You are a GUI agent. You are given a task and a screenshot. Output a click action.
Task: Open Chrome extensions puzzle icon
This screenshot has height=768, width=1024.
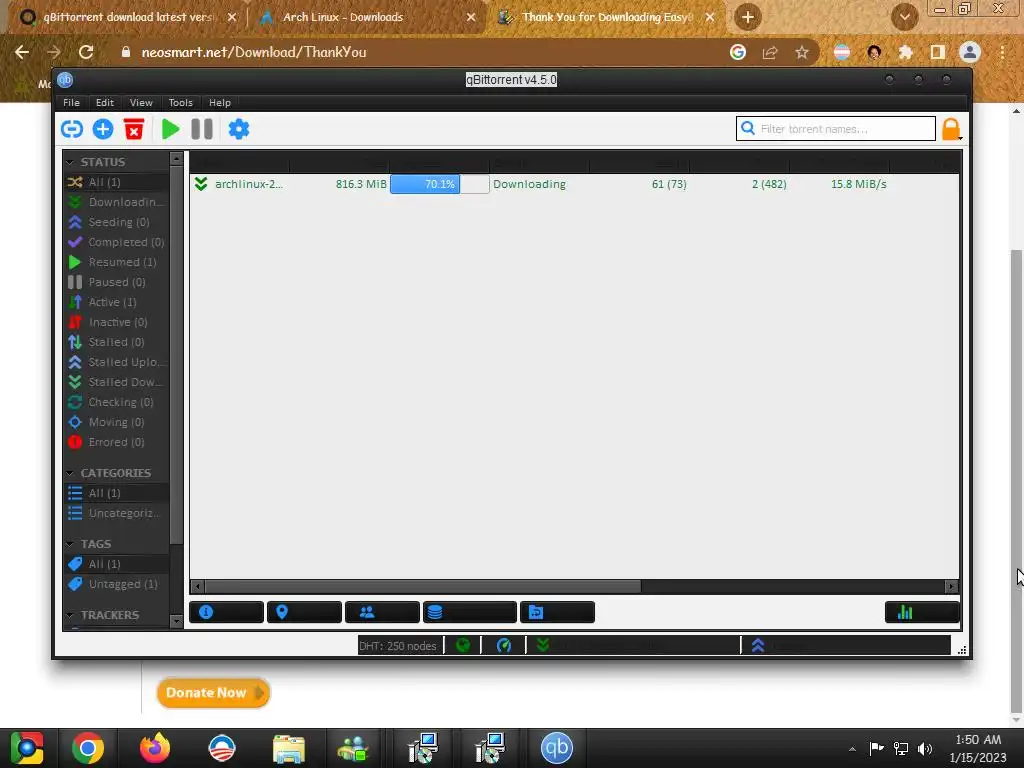(905, 52)
